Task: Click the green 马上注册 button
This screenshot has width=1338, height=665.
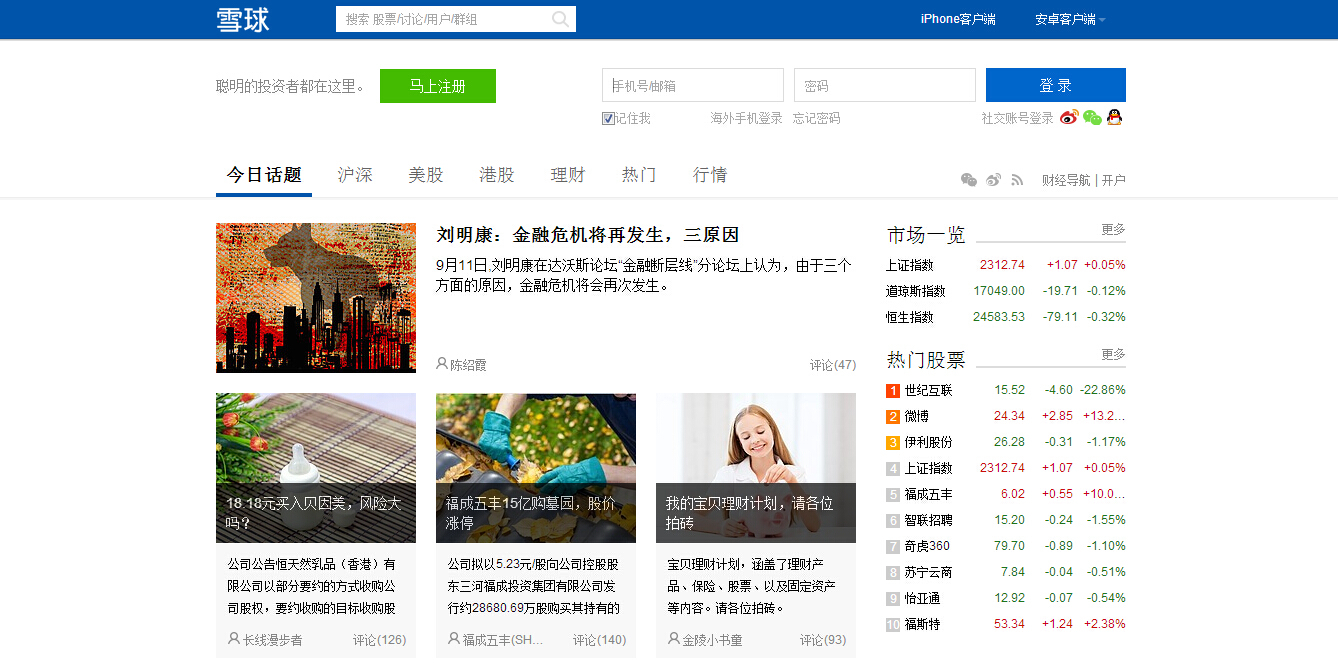Action: click(438, 86)
